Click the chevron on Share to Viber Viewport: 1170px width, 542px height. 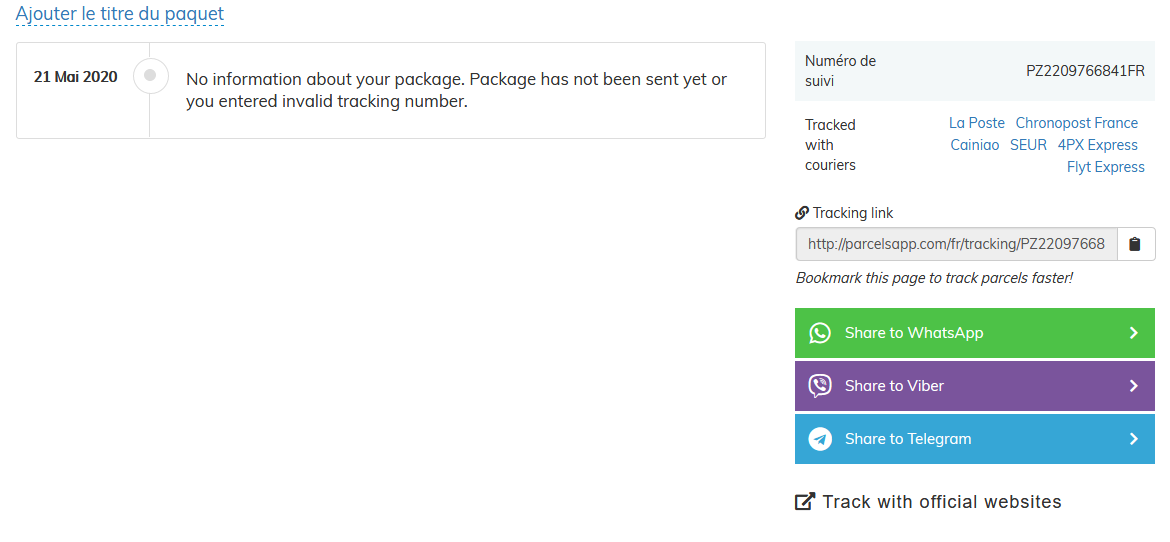point(1133,386)
